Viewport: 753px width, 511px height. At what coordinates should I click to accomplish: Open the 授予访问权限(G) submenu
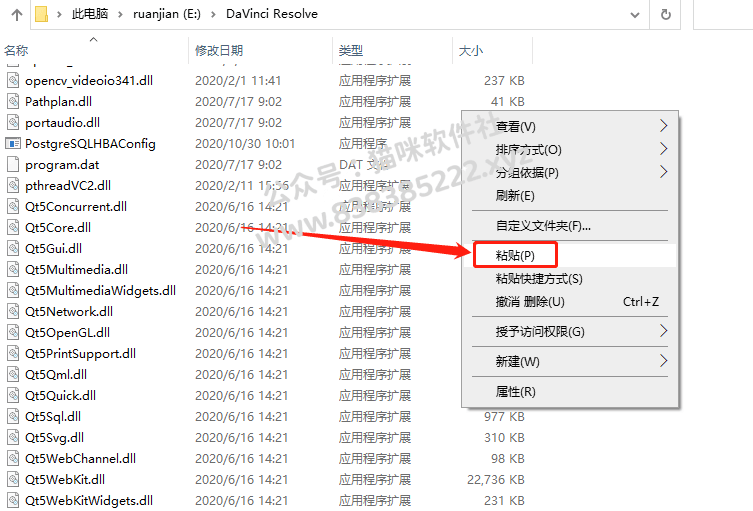coord(570,331)
